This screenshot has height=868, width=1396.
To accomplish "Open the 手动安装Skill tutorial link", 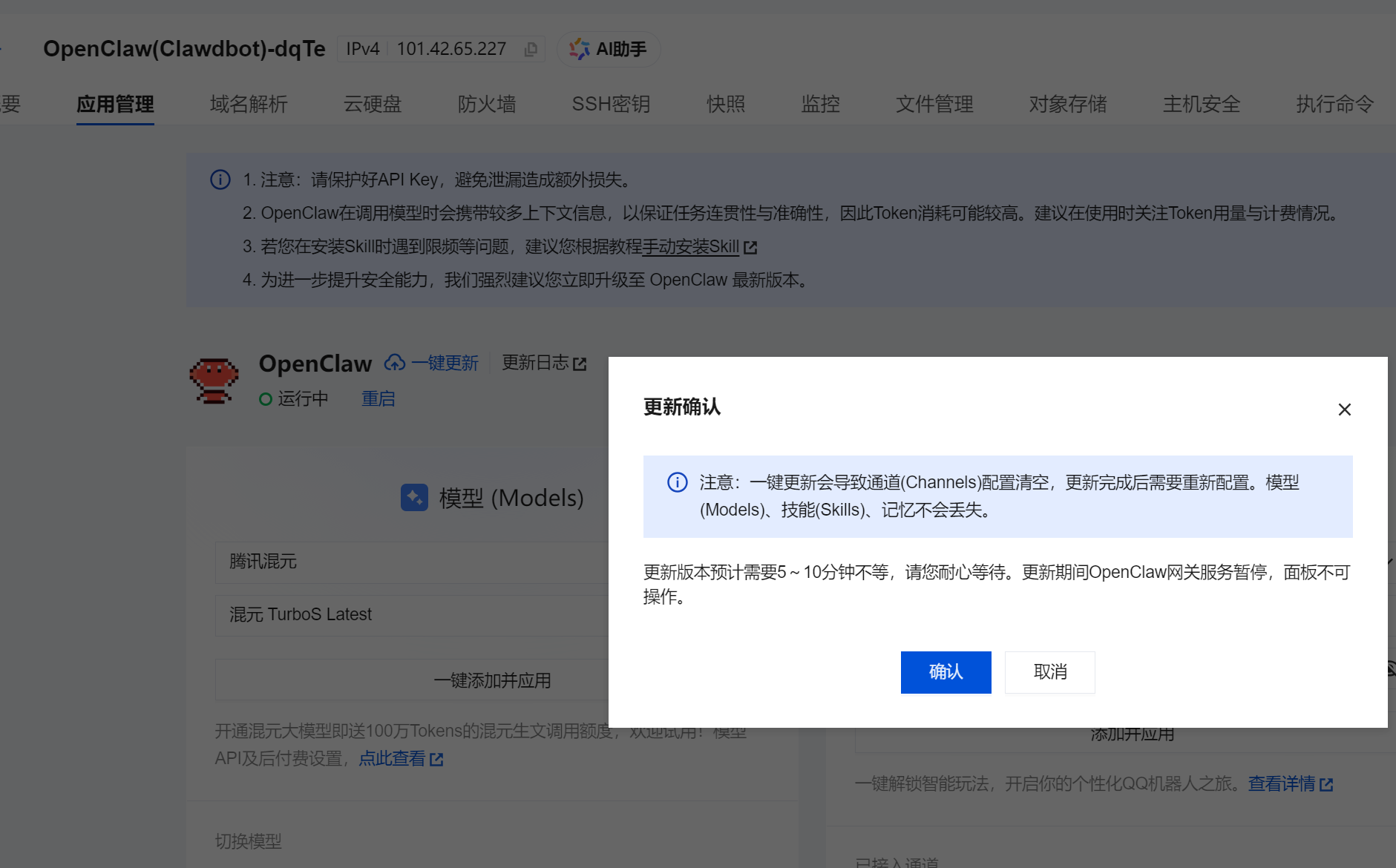I will click(x=691, y=246).
